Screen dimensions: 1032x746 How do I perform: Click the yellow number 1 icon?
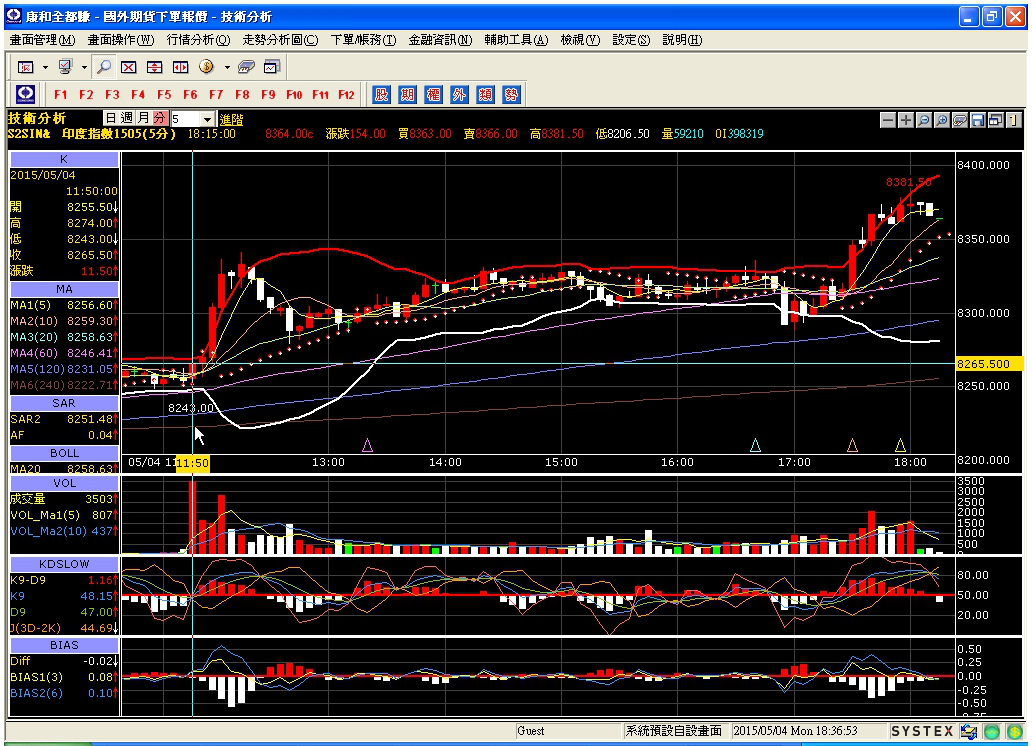(1014, 120)
